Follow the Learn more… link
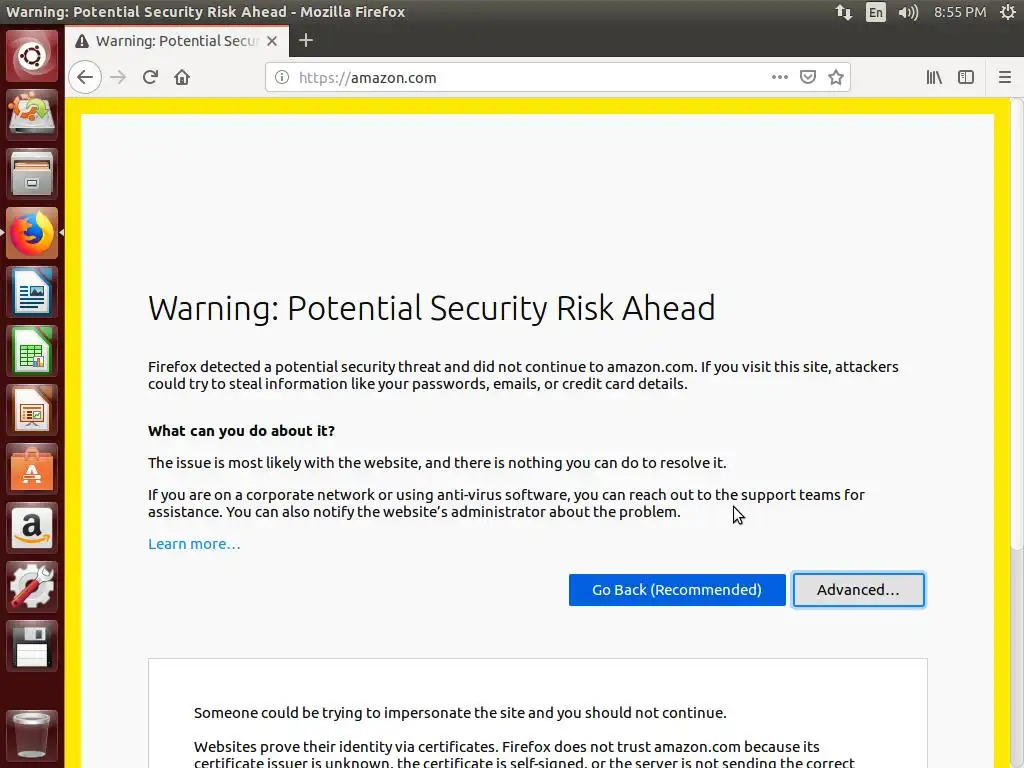Viewport: 1024px width, 768px height. click(194, 544)
